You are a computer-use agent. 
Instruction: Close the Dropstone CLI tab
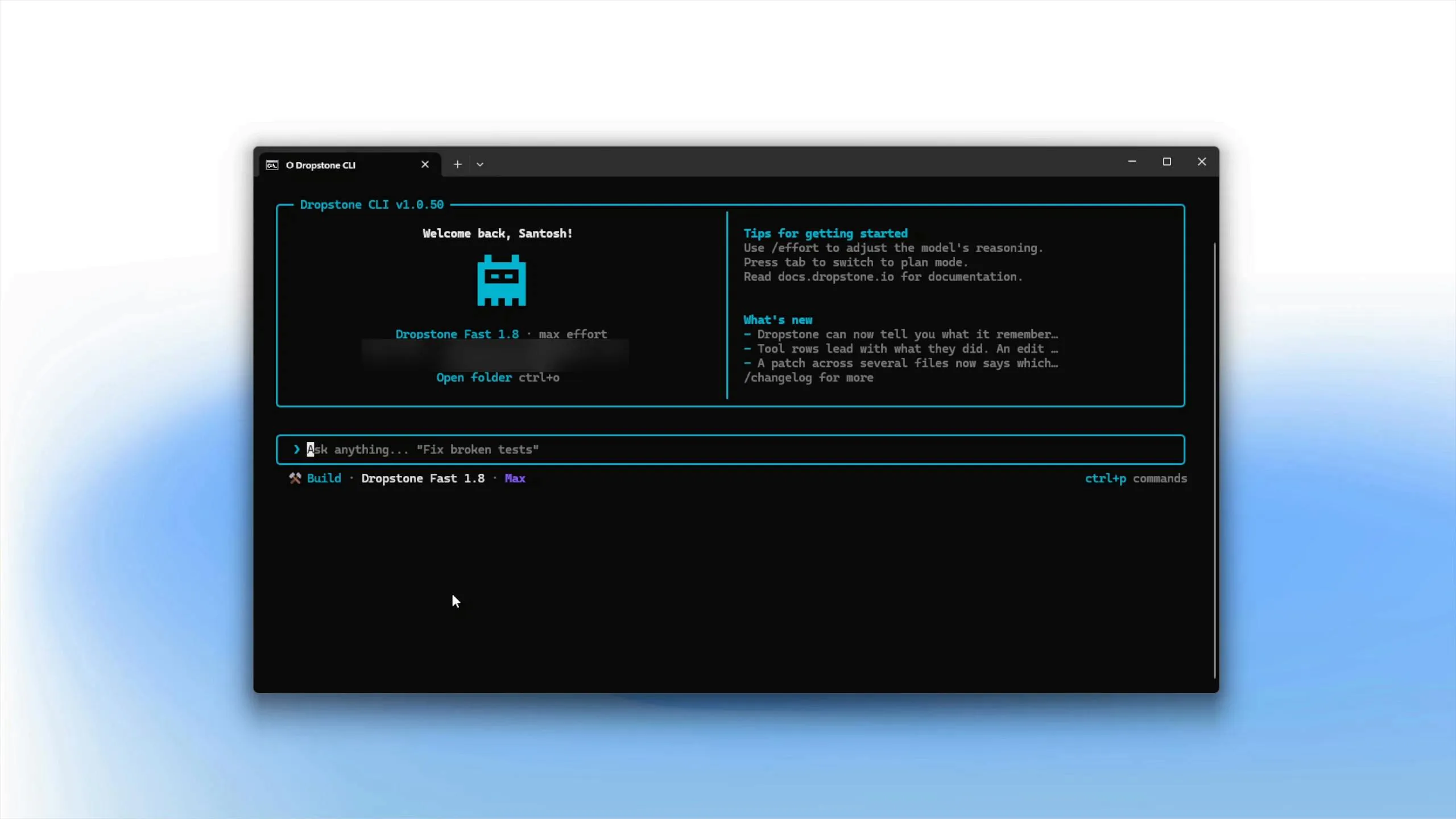click(x=425, y=164)
